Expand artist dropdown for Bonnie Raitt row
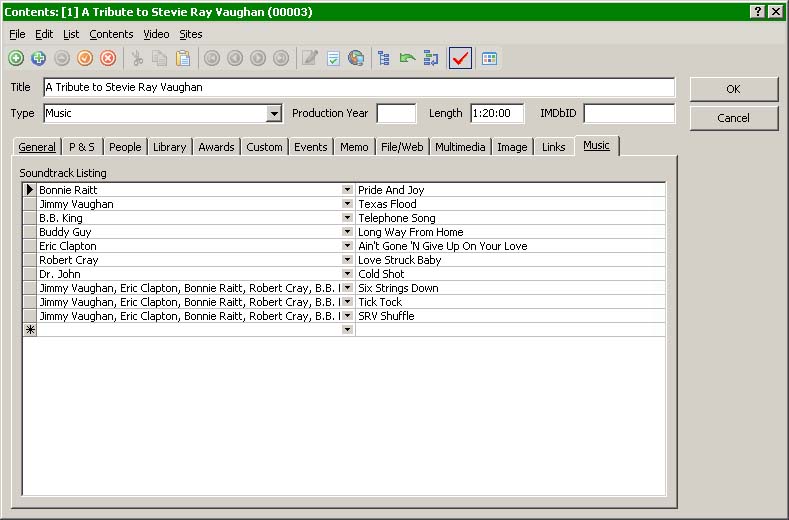The image size is (789, 520). point(347,190)
